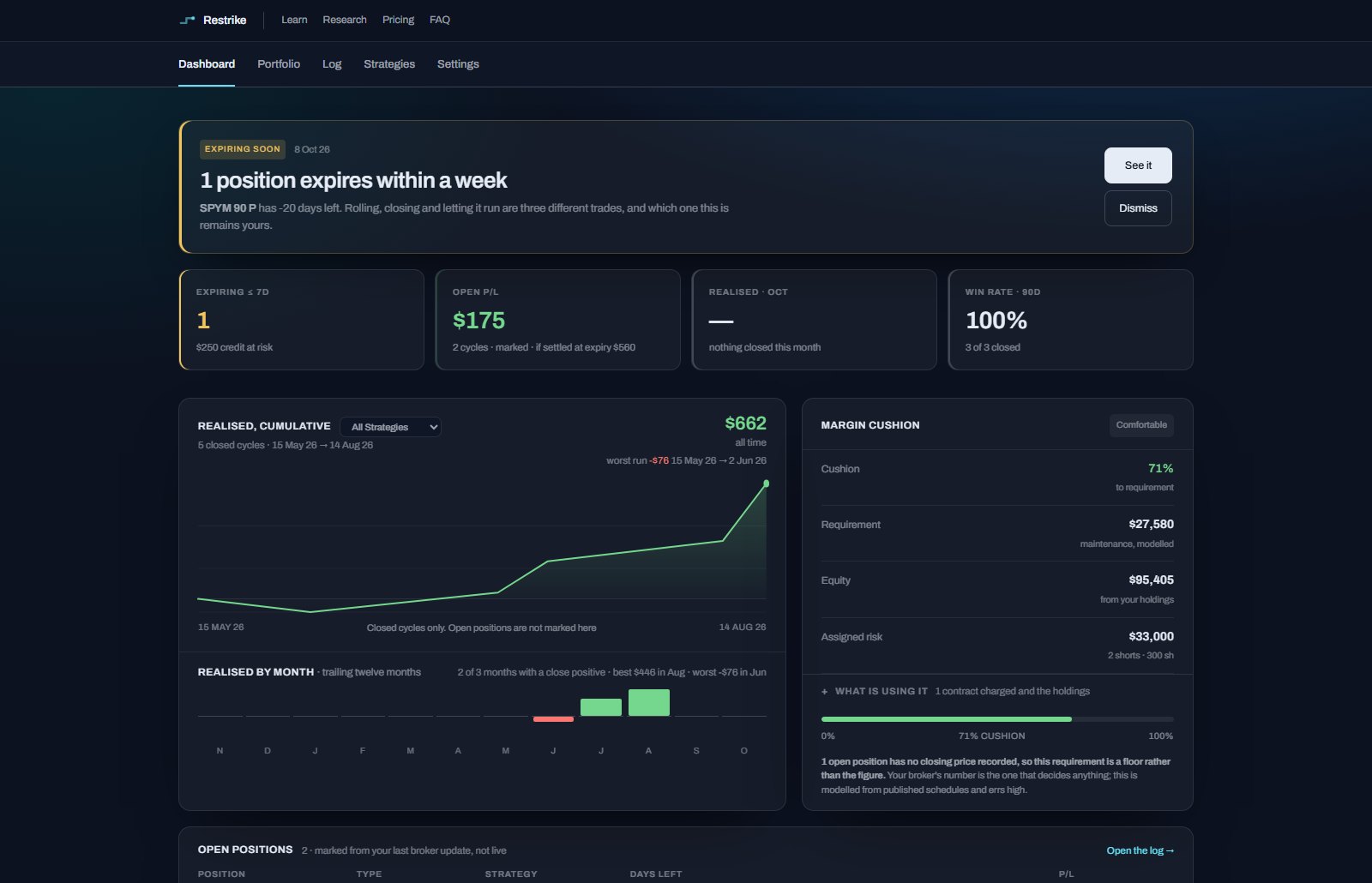Click the Expiring ≤ 7D card
Image resolution: width=1372 pixels, height=883 pixels.
[302, 320]
